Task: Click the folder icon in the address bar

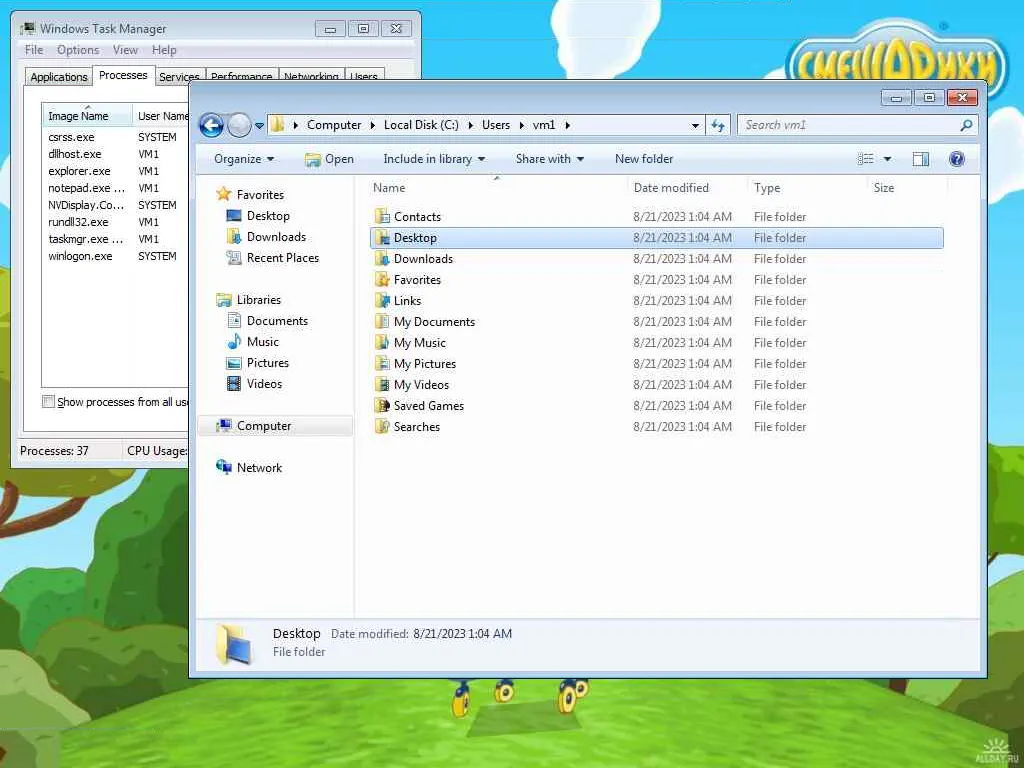Action: [278, 124]
